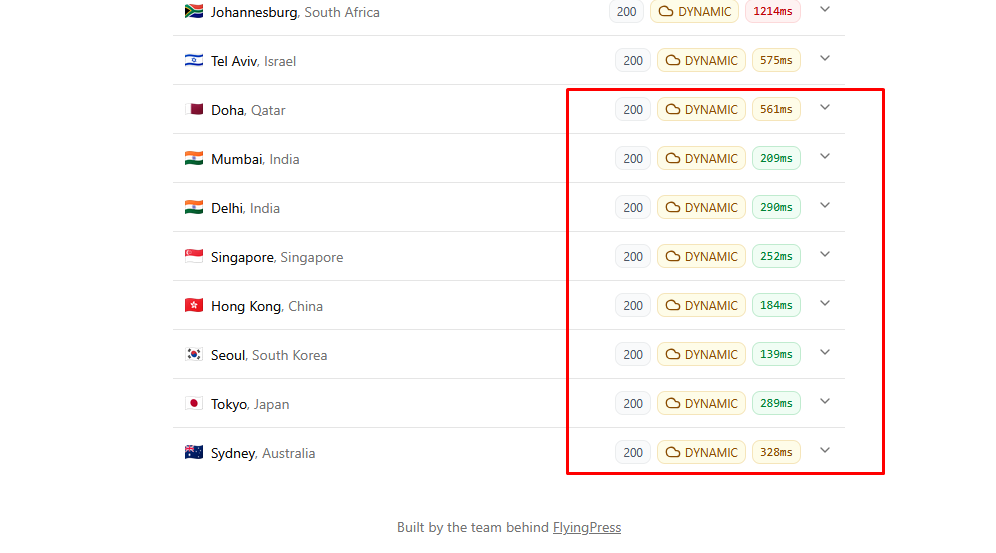Image resolution: width=996 pixels, height=553 pixels.
Task: Click the Japan flag icon
Action: 194,403
